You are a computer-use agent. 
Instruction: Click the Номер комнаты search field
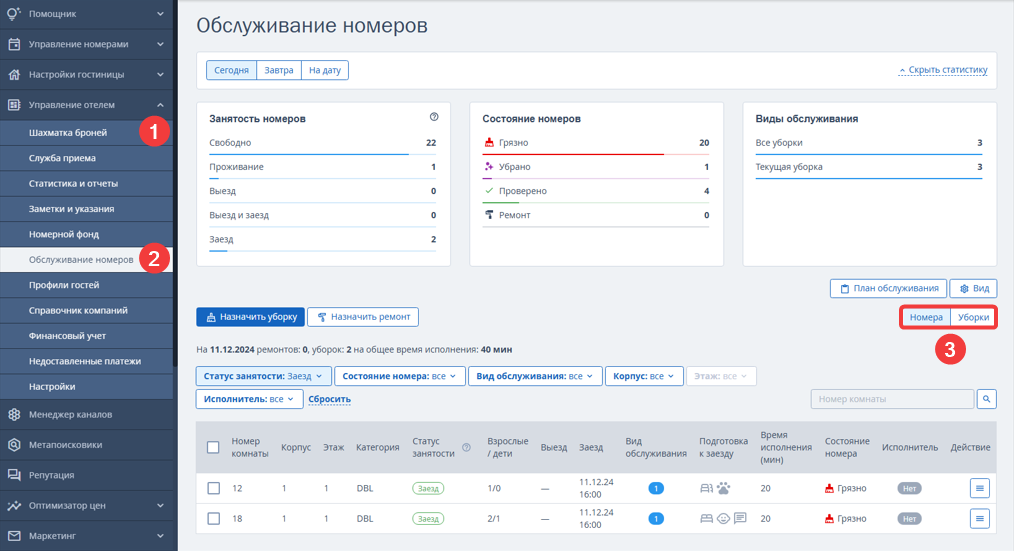(892, 399)
